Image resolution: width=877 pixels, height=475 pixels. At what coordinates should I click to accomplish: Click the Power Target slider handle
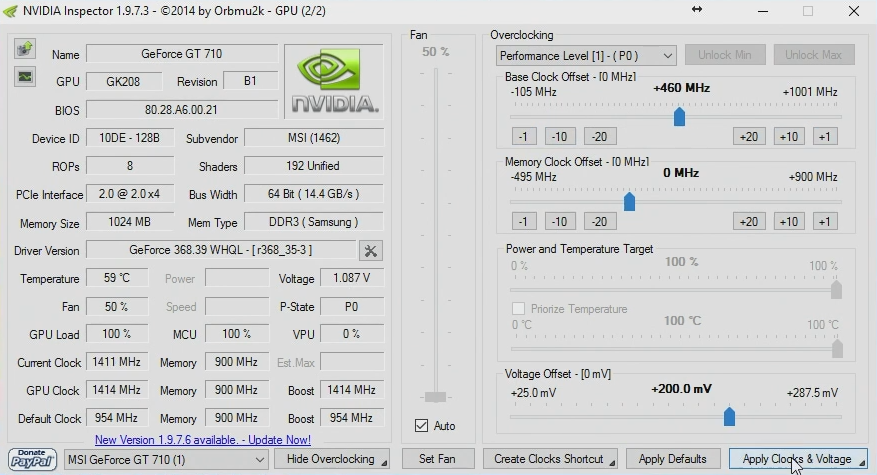pos(836,290)
